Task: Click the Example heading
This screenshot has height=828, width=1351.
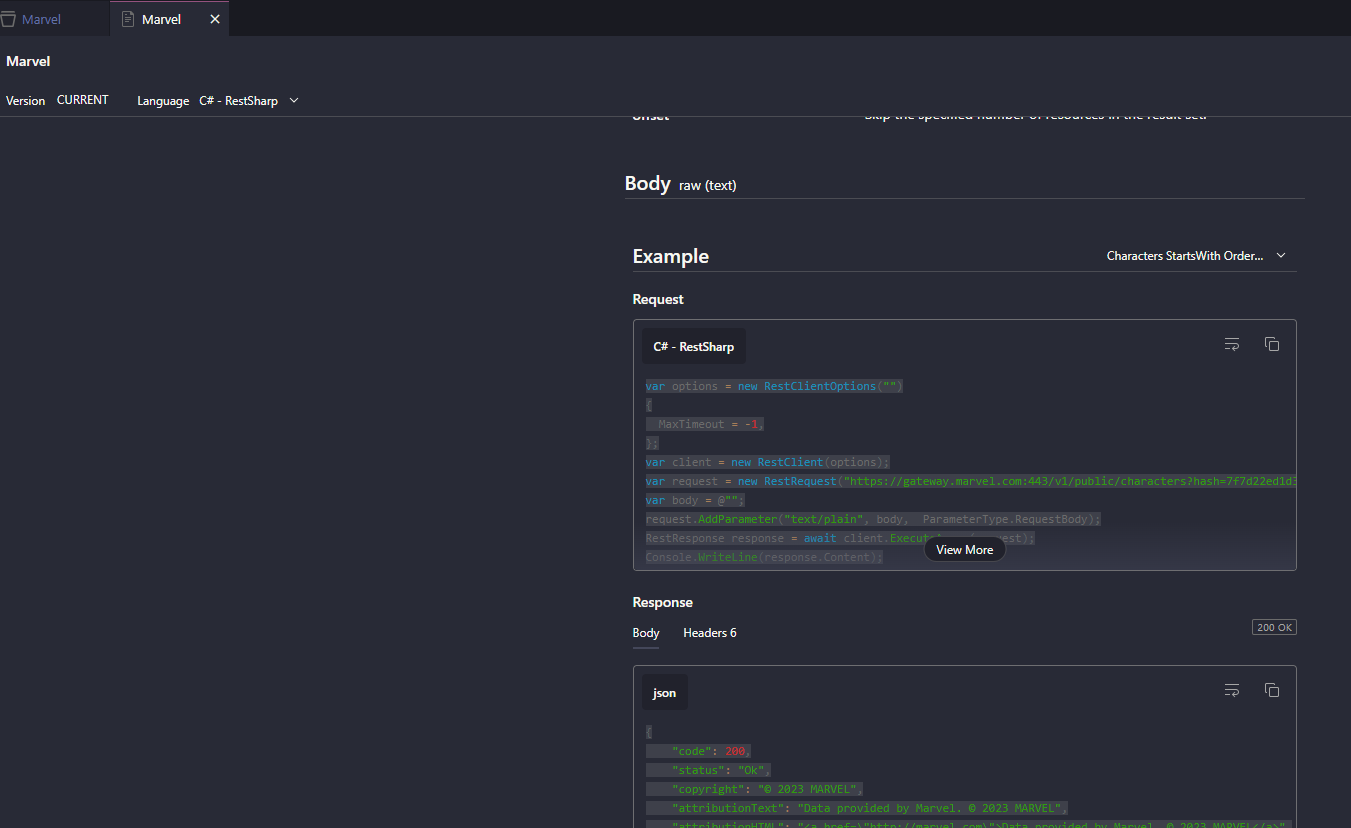Action: (671, 257)
